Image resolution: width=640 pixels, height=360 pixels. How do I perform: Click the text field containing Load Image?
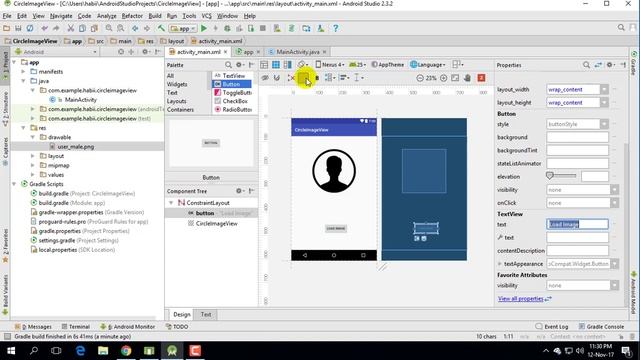577,224
